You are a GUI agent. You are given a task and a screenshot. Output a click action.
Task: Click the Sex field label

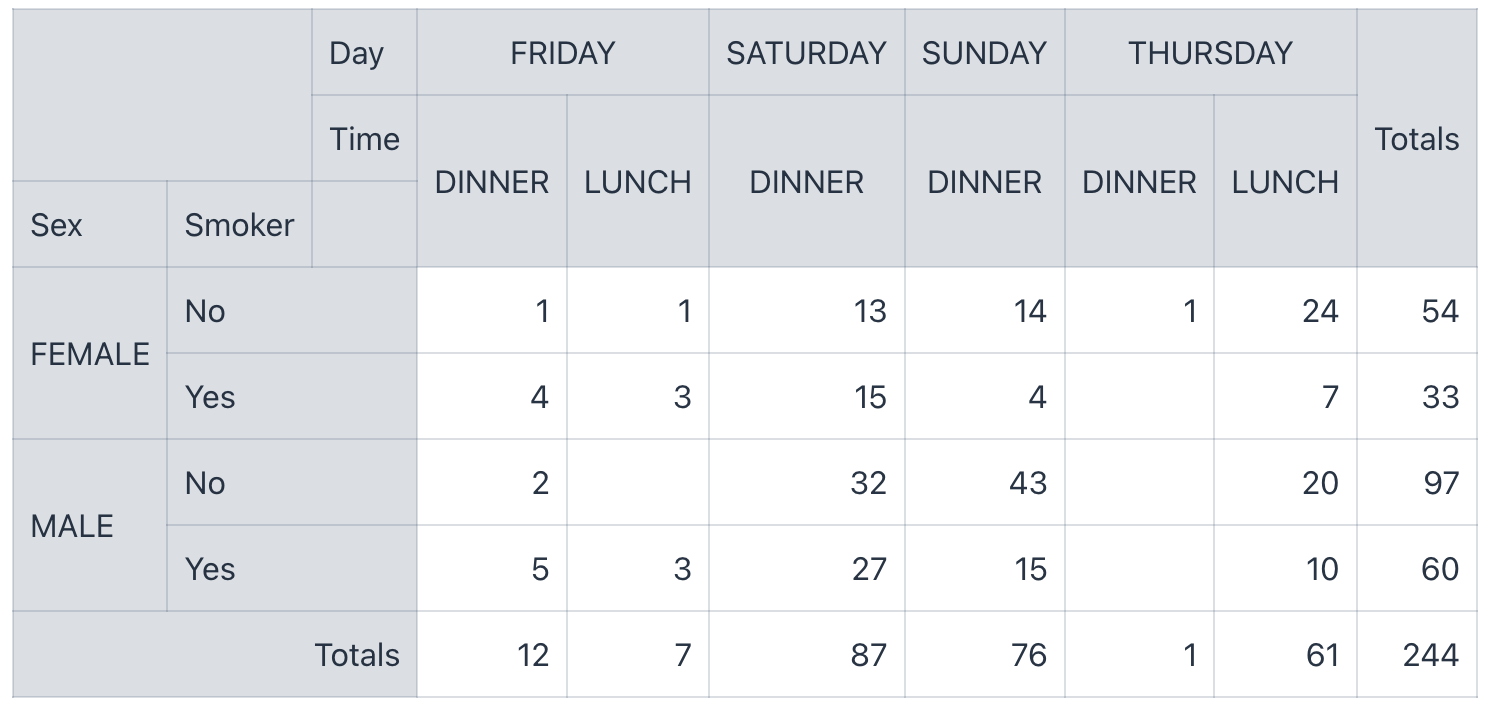click(57, 225)
